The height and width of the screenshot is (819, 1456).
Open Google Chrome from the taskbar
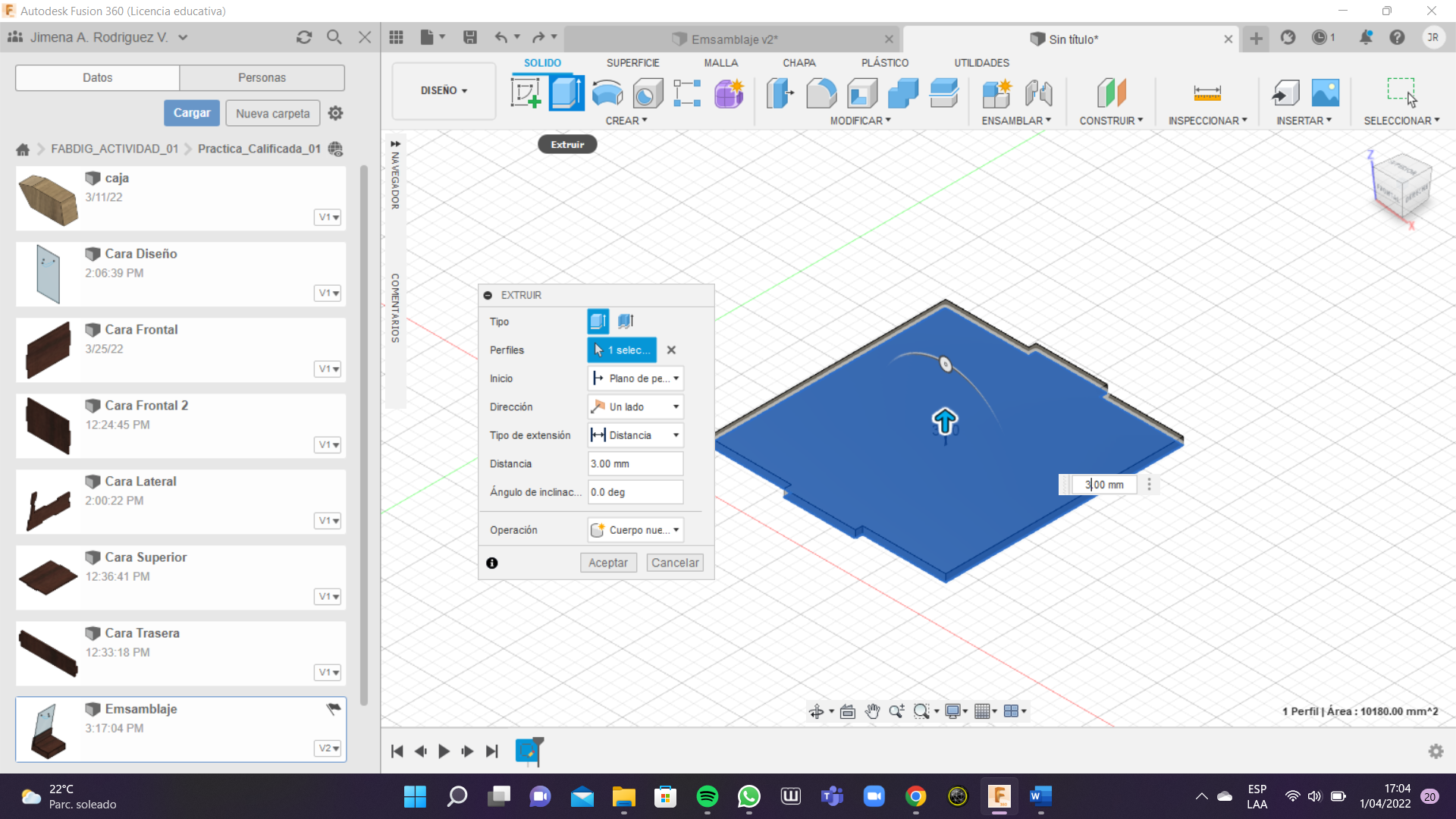pos(915,796)
